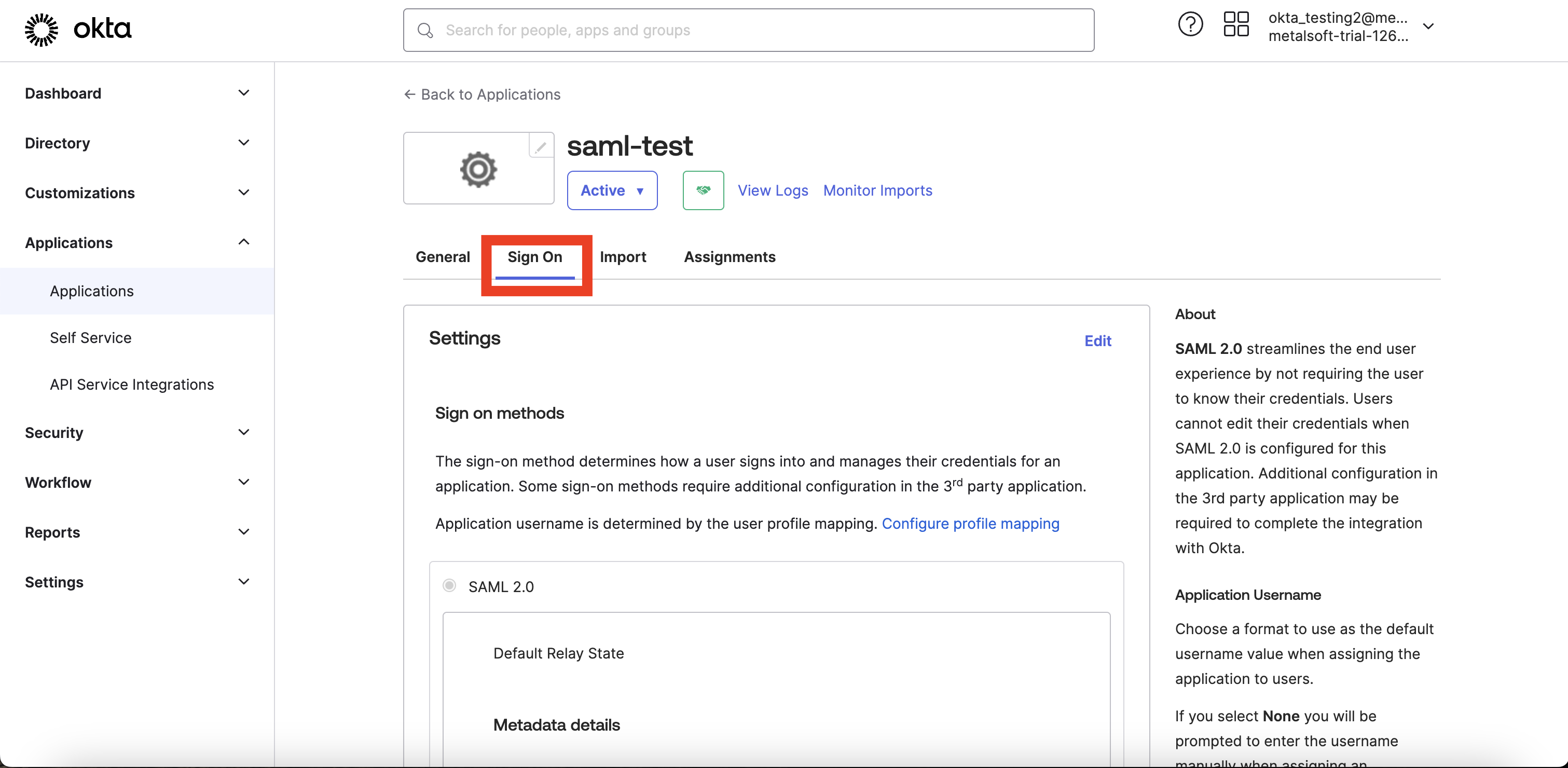Click the search magnifier icon
The width and height of the screenshot is (1568, 768).
[425, 31]
